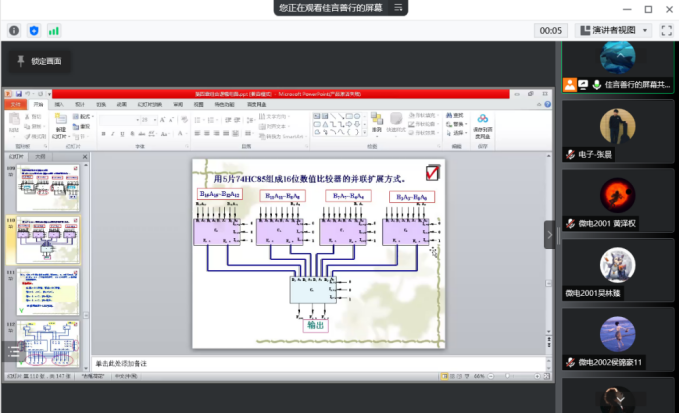Check the green network signal icon
679x413 pixels.
53,31
